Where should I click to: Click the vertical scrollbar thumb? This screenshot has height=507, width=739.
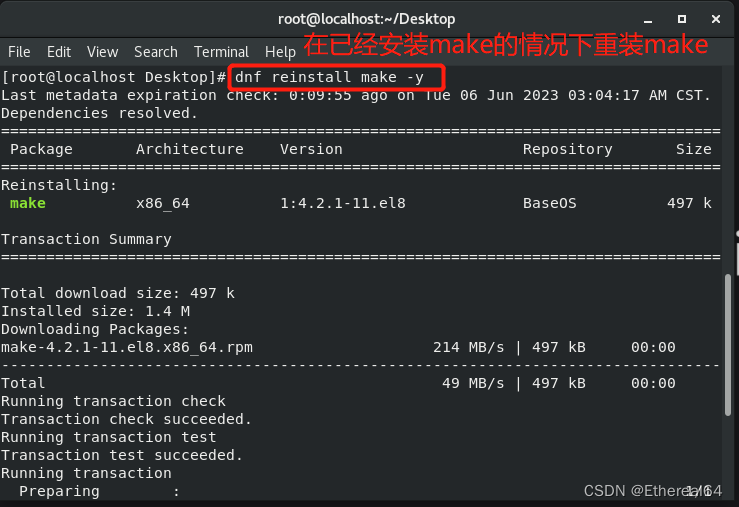728,345
